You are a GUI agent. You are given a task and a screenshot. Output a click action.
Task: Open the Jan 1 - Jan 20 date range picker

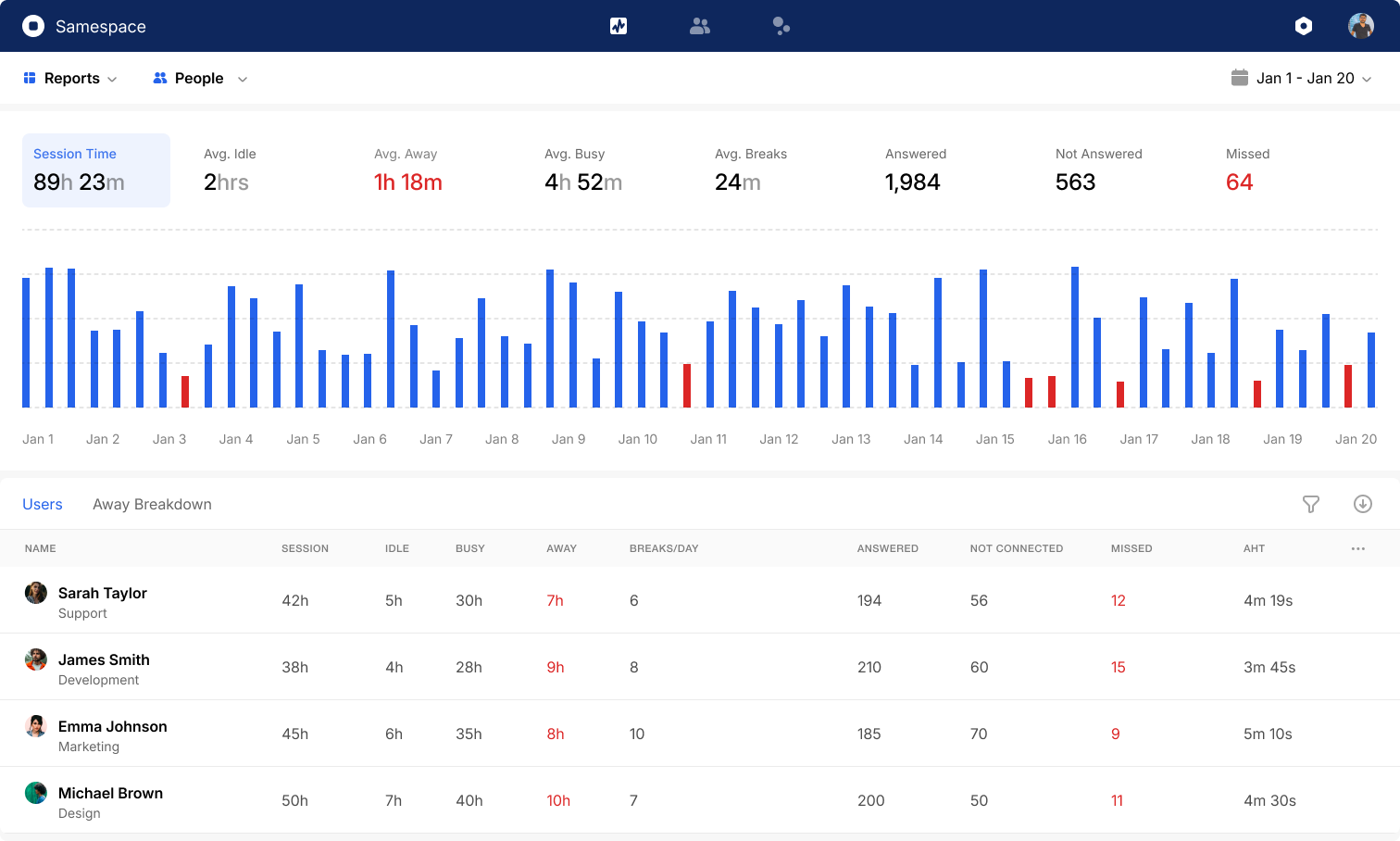[x=1302, y=78]
